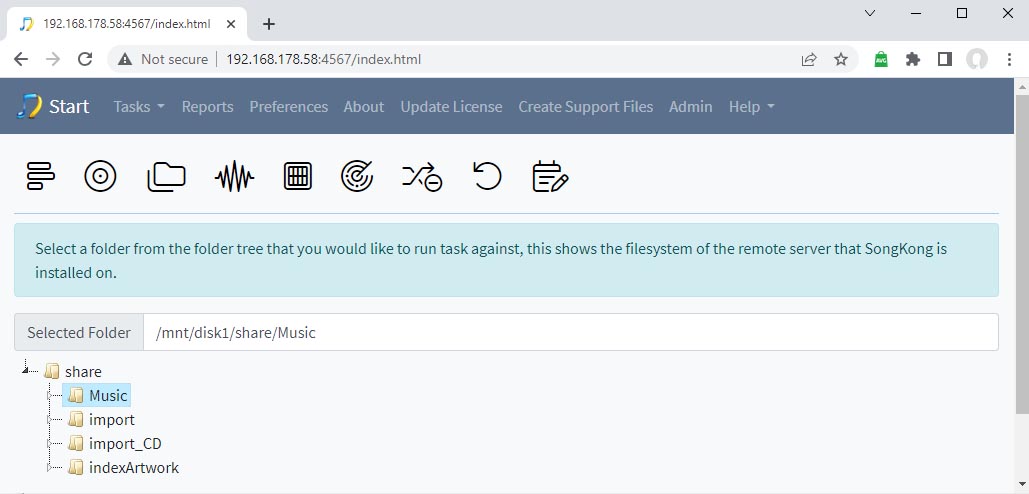
Task: Go to Preferences in navigation bar
Action: click(x=289, y=107)
